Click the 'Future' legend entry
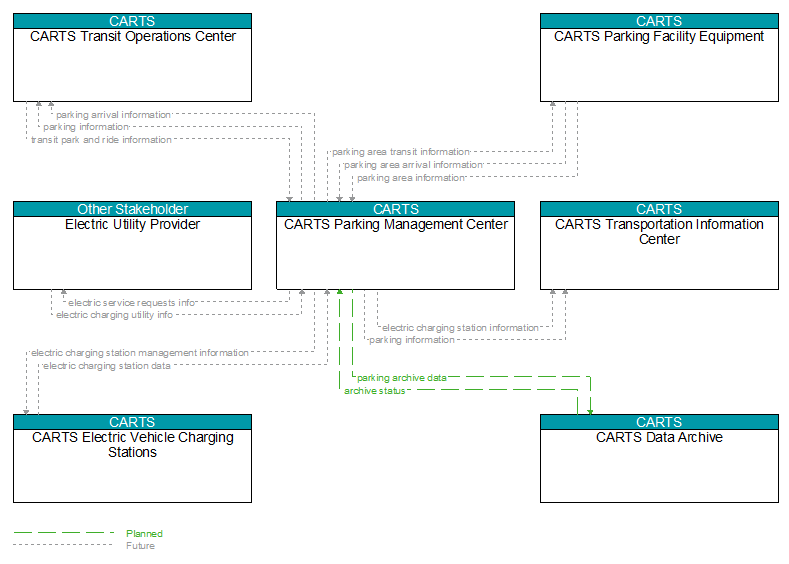 [x=140, y=546]
